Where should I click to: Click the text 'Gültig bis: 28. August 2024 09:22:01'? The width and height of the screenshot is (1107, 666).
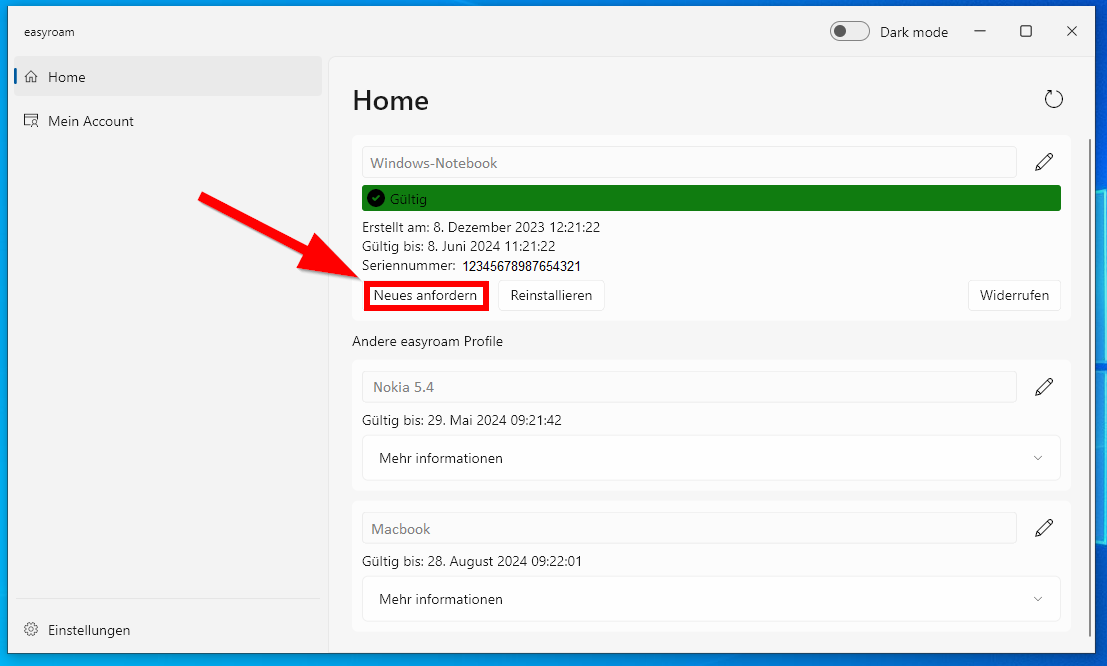click(472, 561)
